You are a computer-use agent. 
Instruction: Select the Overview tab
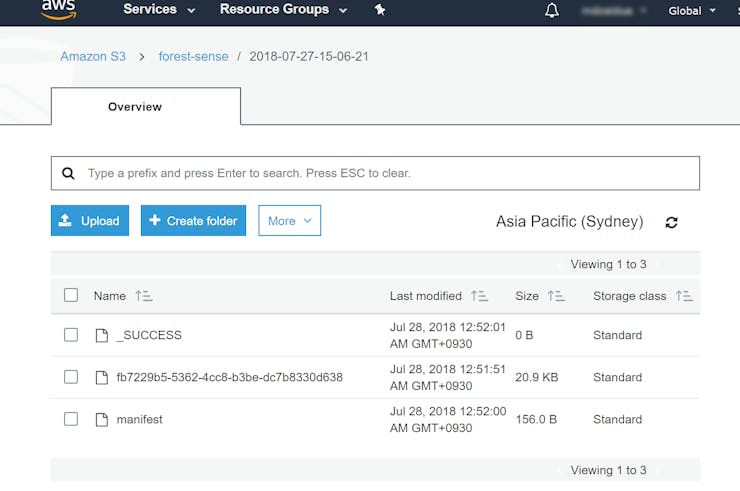tap(146, 107)
